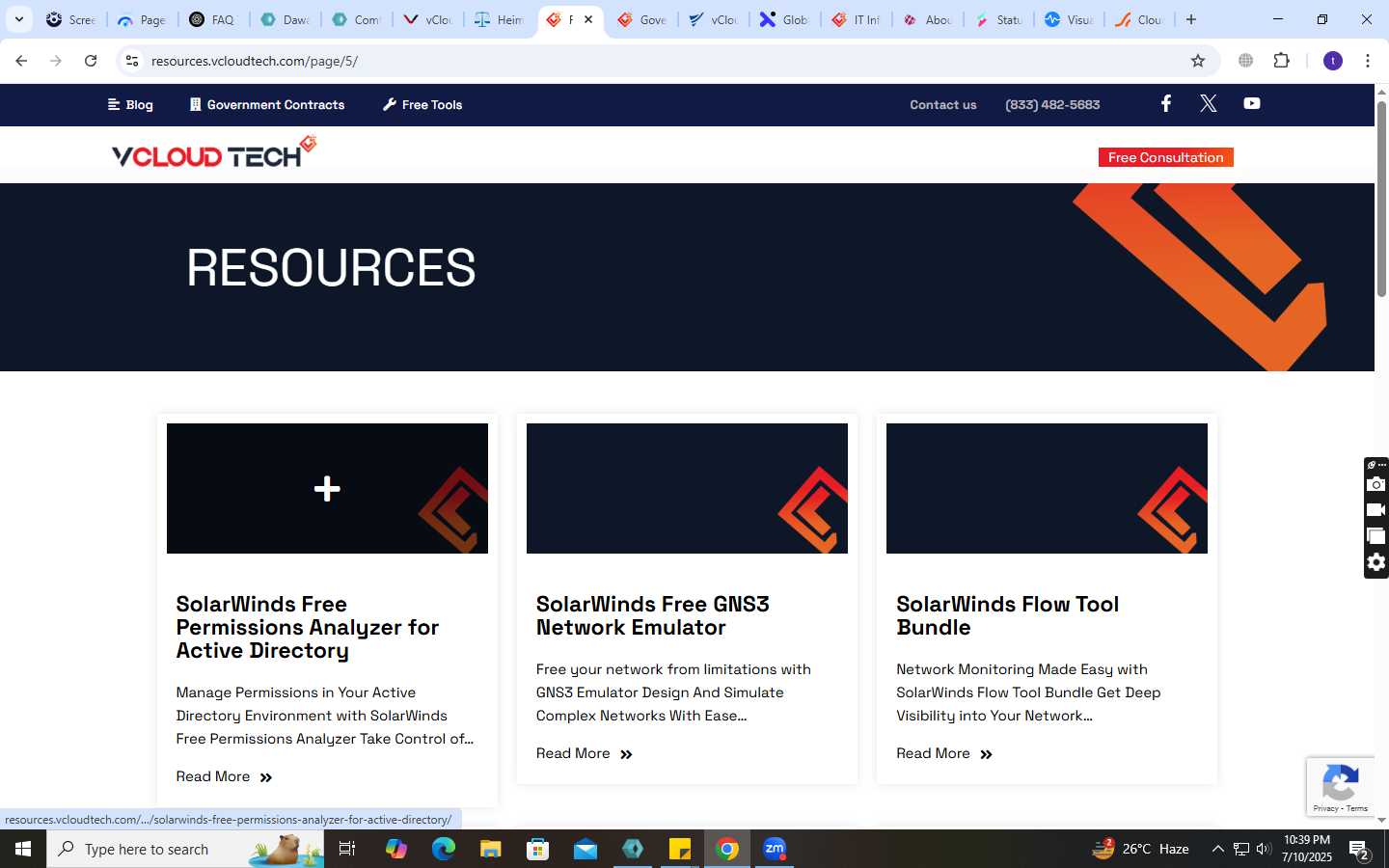Click the Permissions Analyzer card thumbnail
Image resolution: width=1389 pixels, height=868 pixels.
pos(327,488)
